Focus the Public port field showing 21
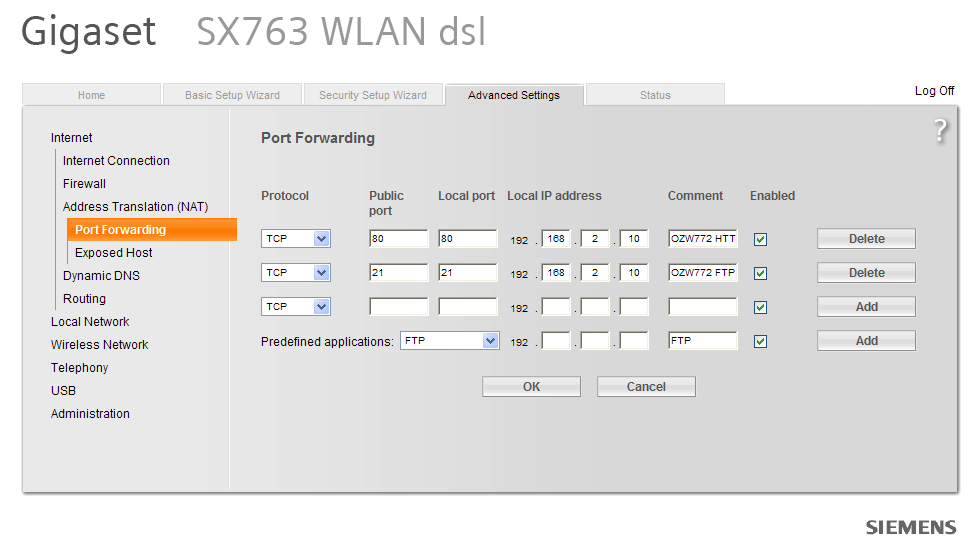The height and width of the screenshot is (546, 974). point(399,273)
